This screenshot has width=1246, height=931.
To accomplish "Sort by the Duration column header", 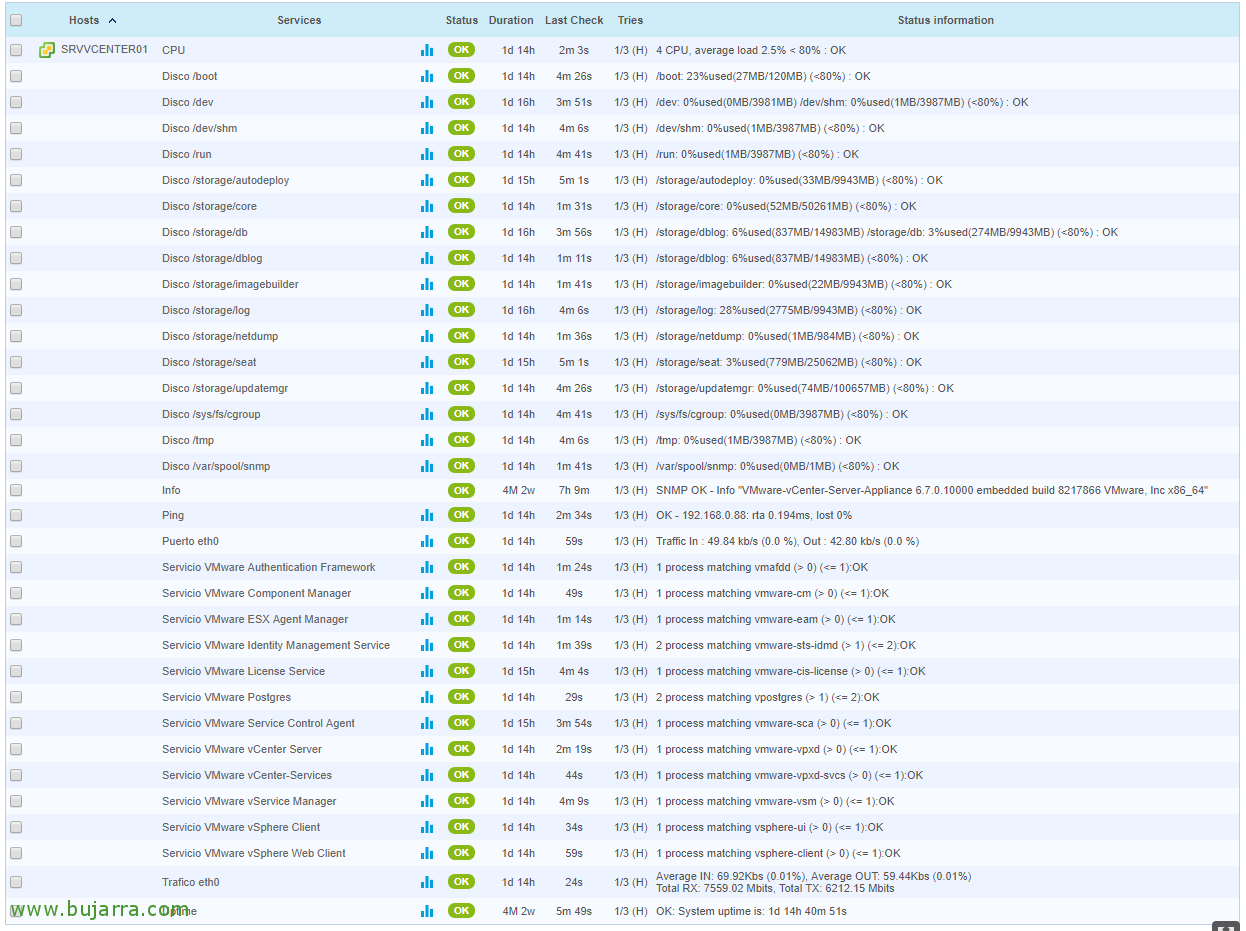I will tap(511, 20).
